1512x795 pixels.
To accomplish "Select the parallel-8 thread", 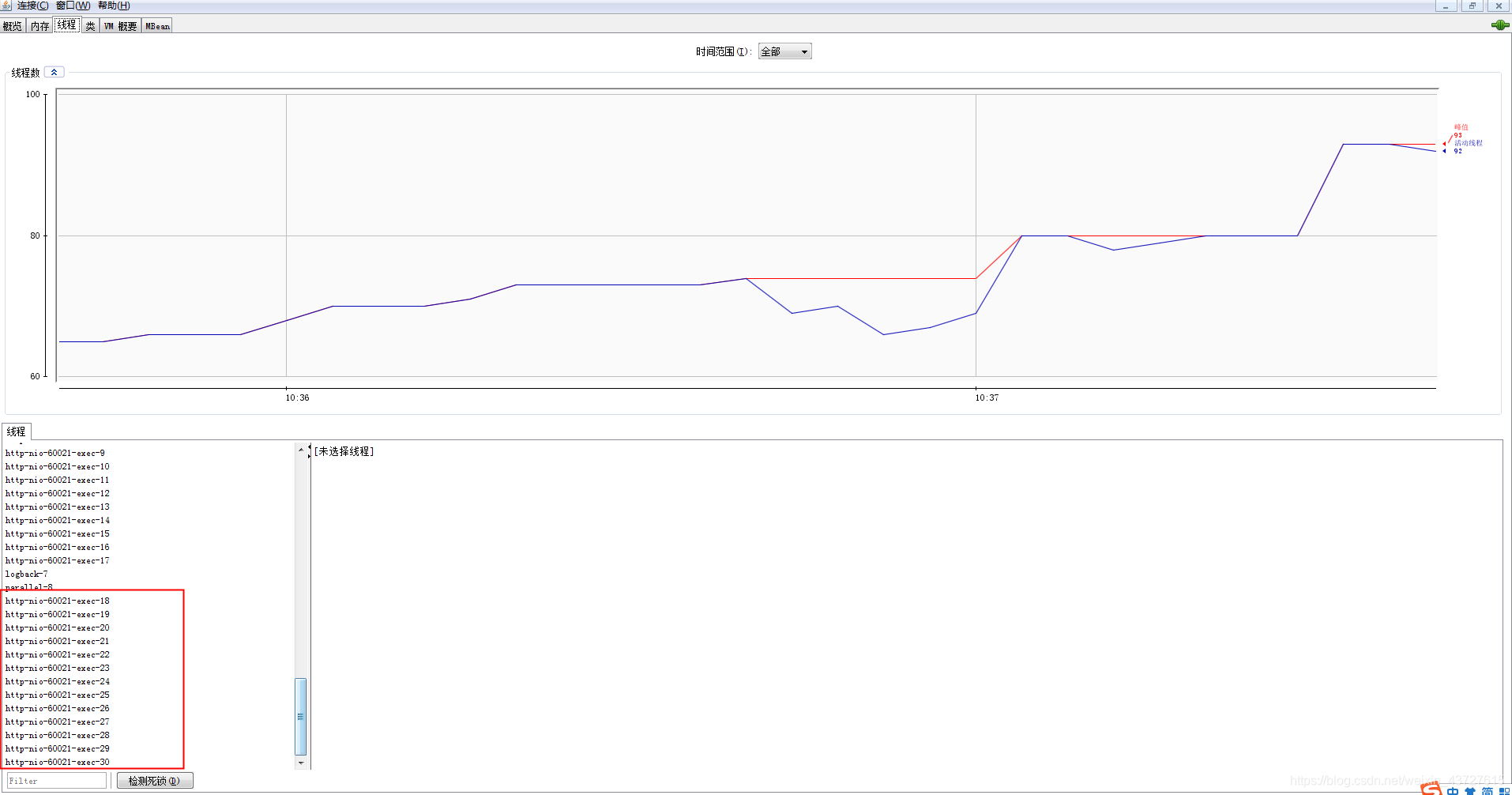I will 29,587.
